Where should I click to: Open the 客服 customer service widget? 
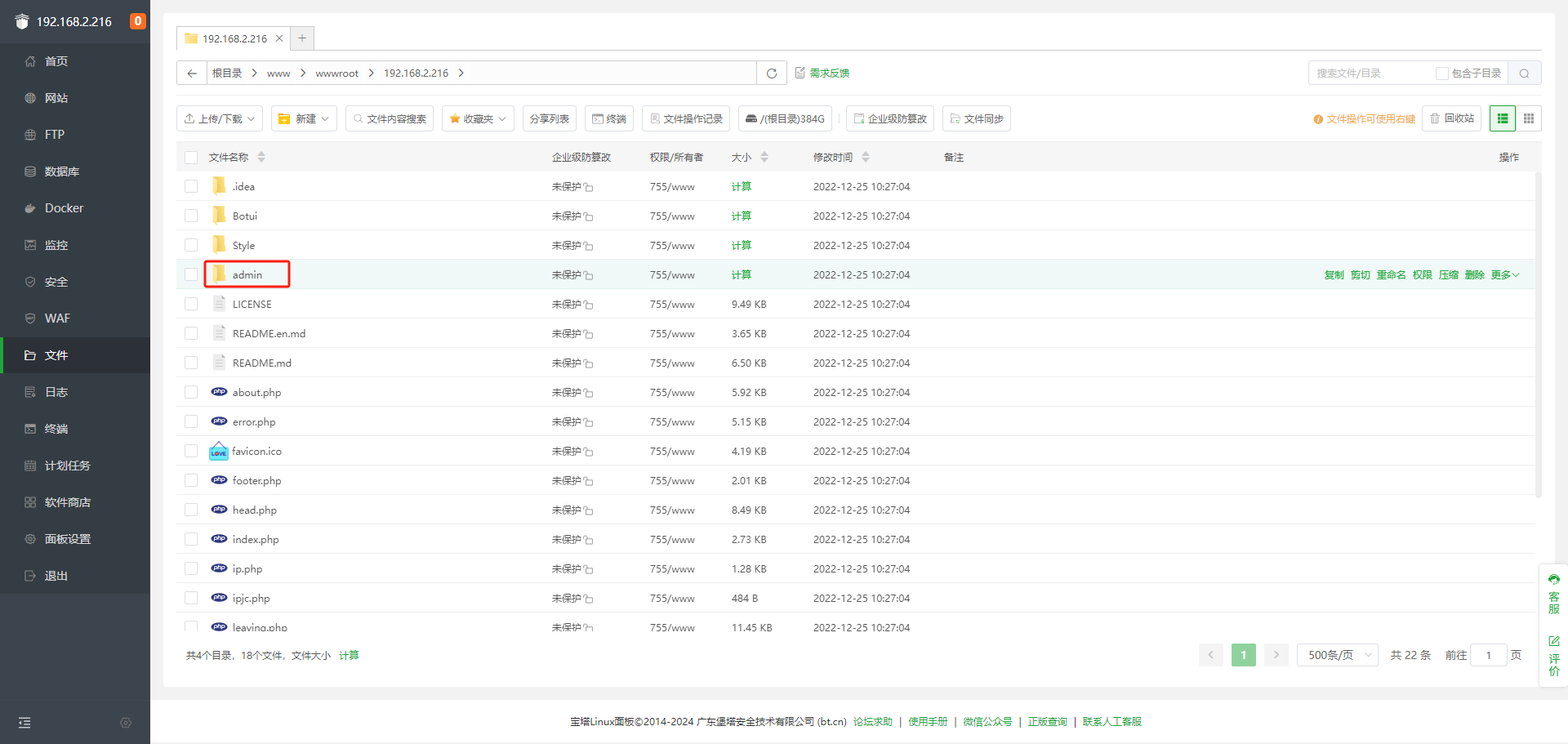tap(1554, 594)
